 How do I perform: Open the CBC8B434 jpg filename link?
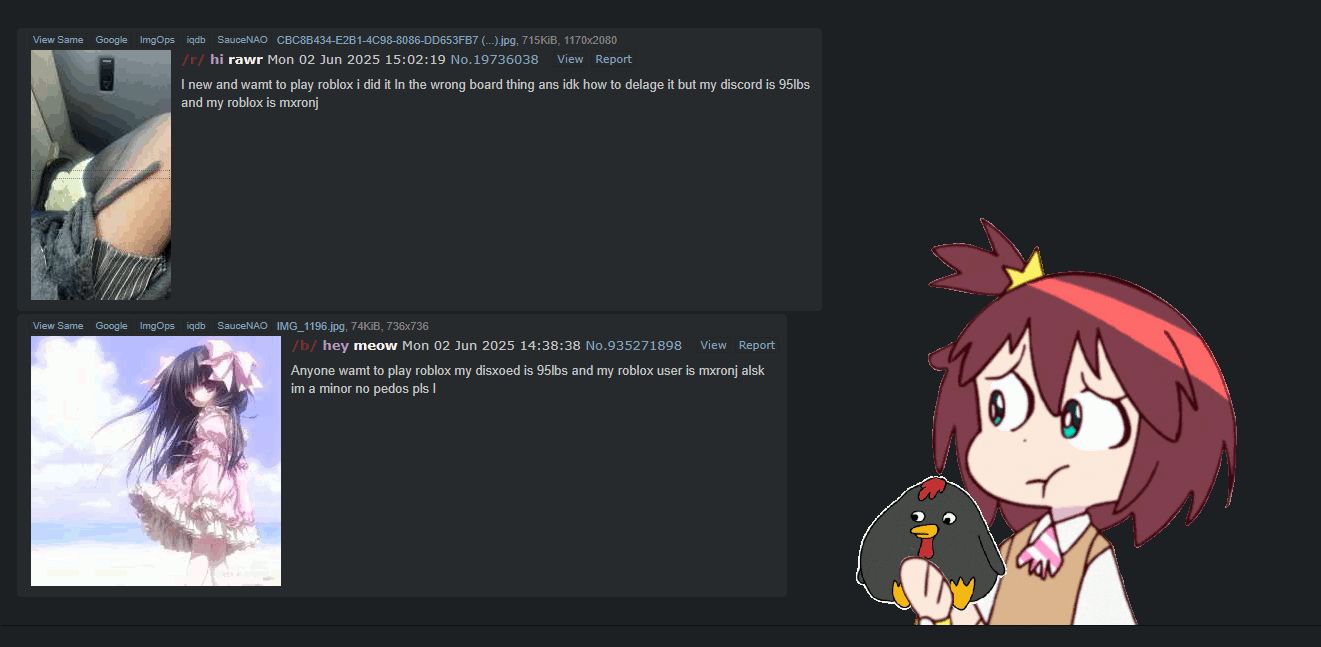pyautogui.click(x=396, y=40)
